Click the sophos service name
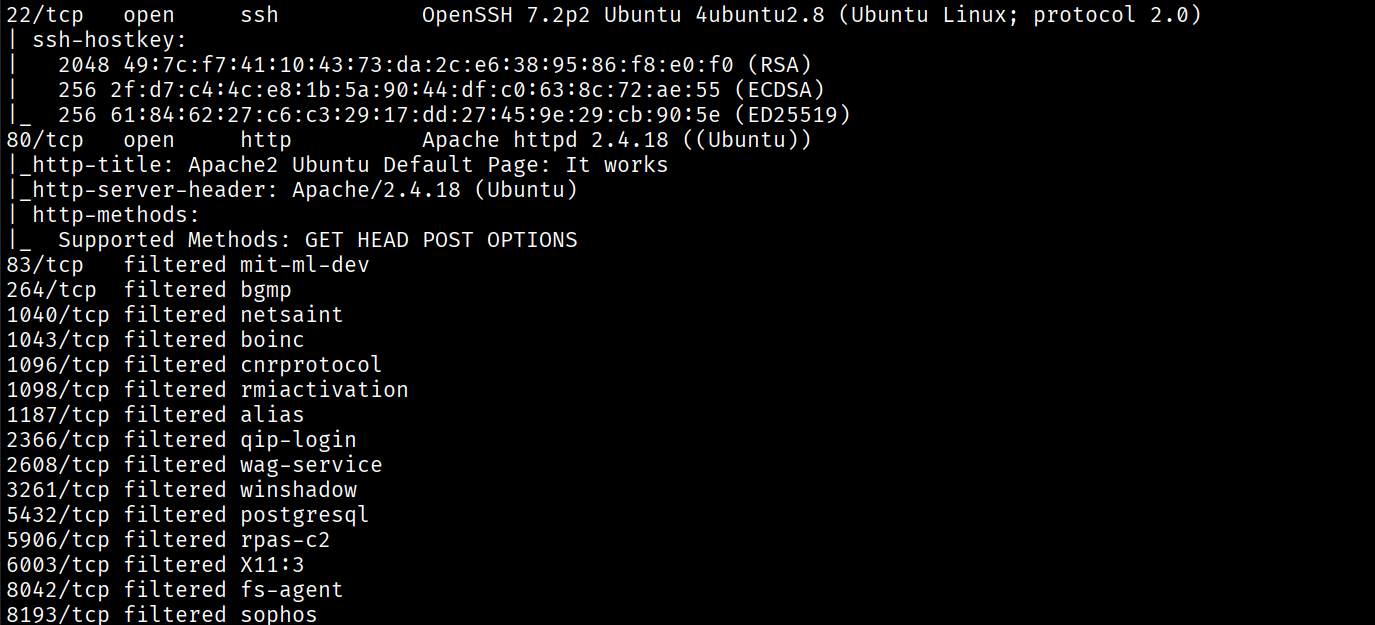The image size is (1375, 625). click(278, 615)
